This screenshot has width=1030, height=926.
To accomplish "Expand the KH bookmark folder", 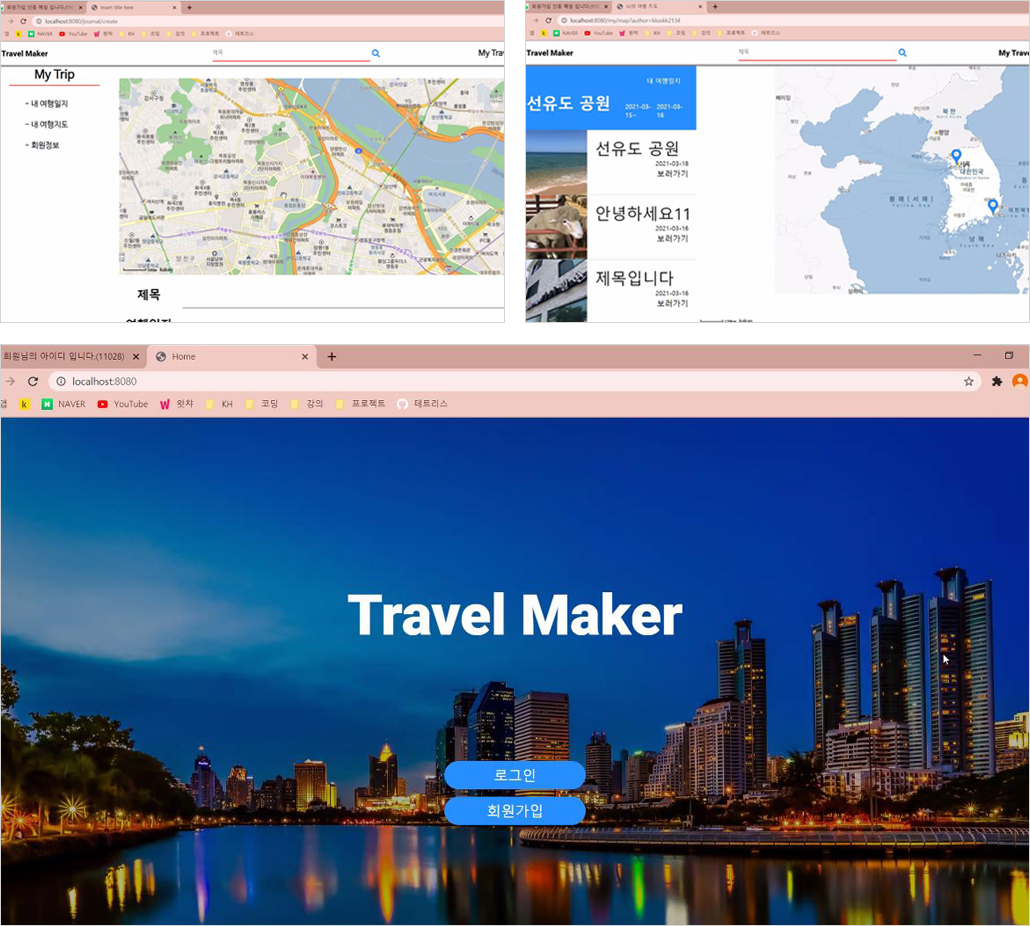I will (219, 404).
